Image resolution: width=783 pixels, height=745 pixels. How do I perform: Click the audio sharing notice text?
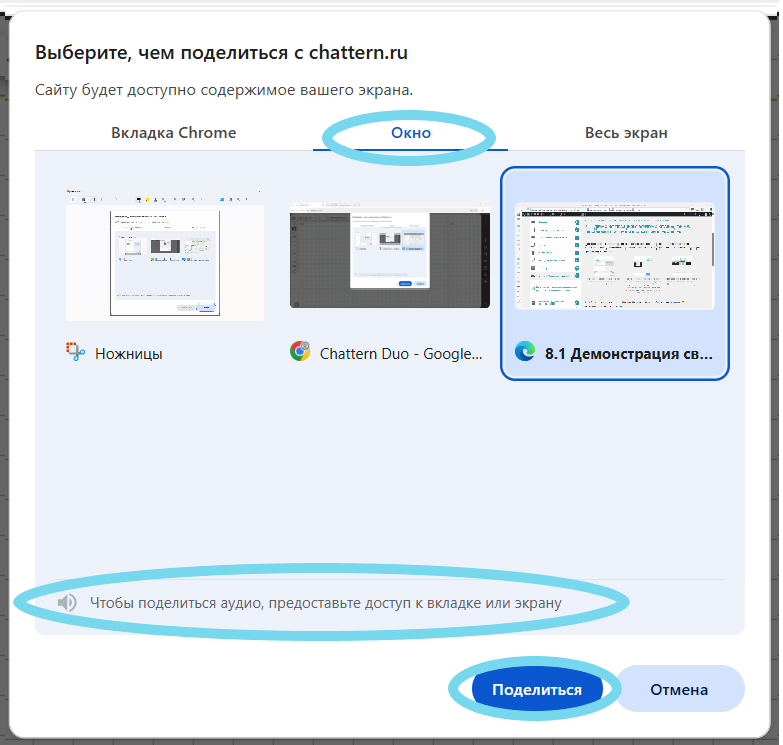(x=325, y=603)
